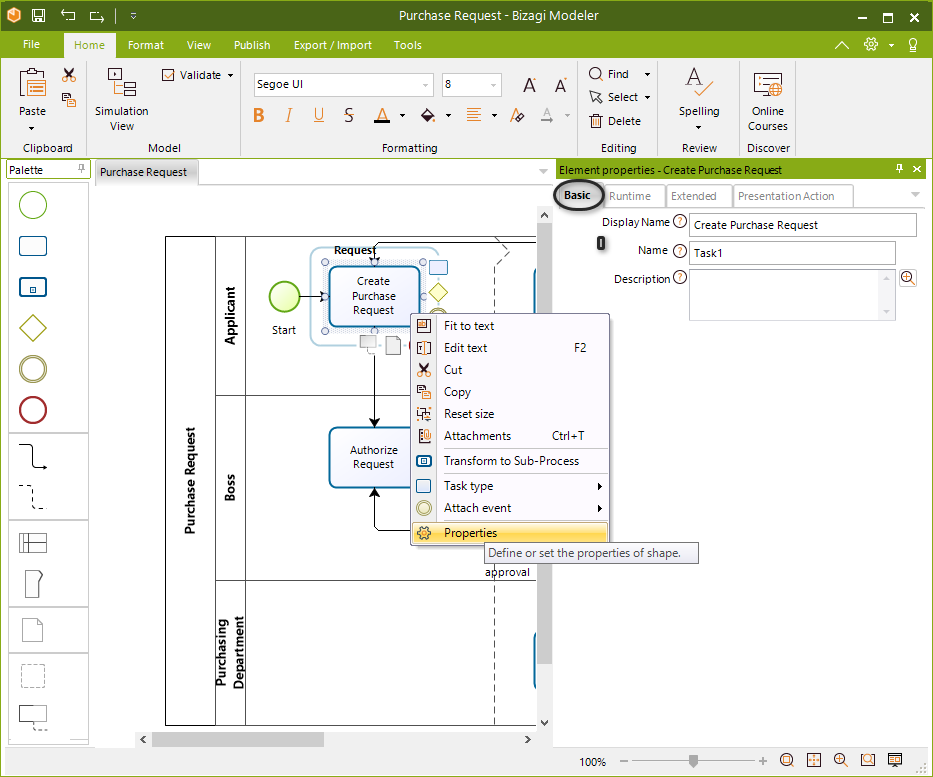Screen dimensions: 933x777
Task: Redo the action in title bar
Action: [96, 15]
